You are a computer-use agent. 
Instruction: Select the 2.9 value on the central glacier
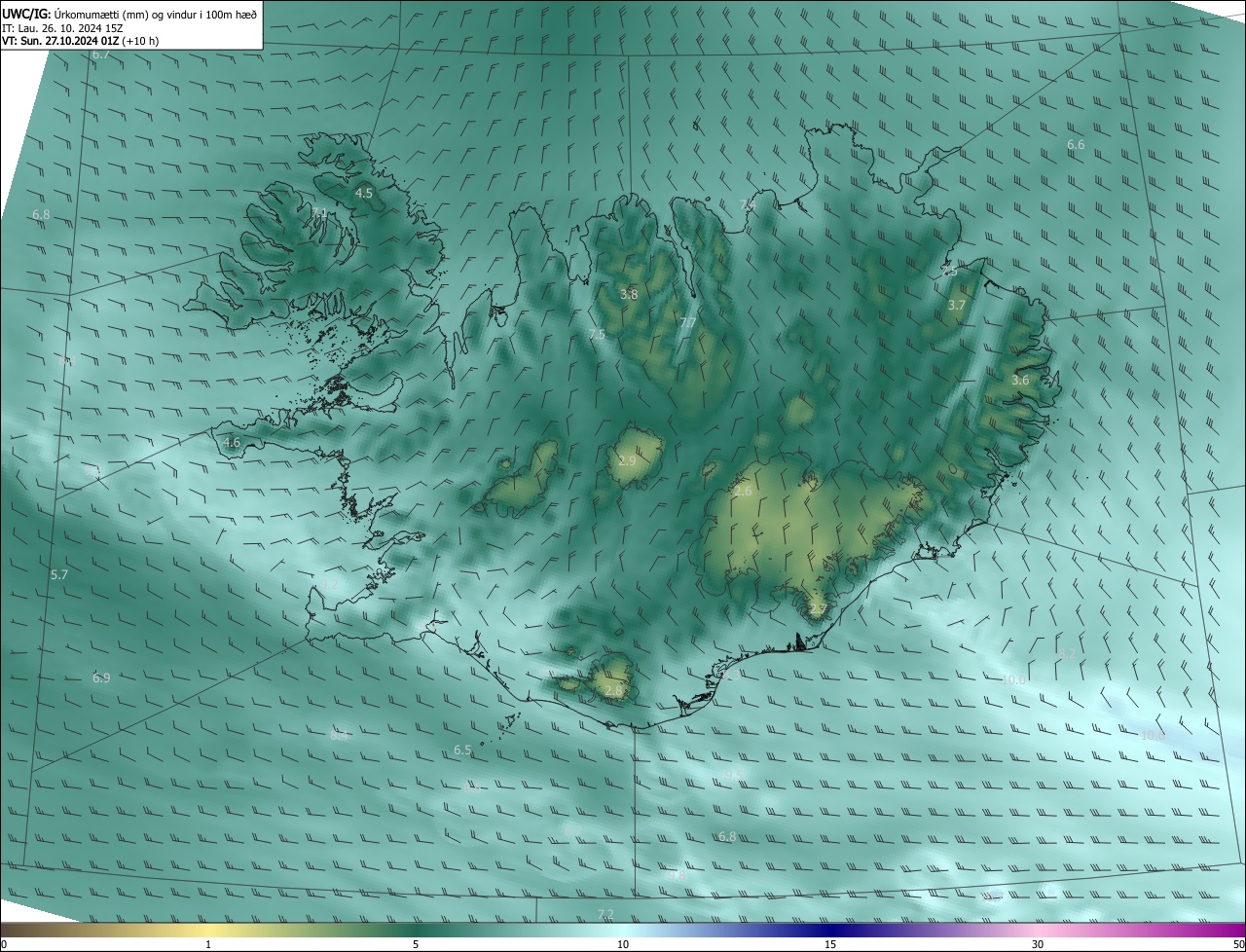pyautogui.click(x=627, y=460)
